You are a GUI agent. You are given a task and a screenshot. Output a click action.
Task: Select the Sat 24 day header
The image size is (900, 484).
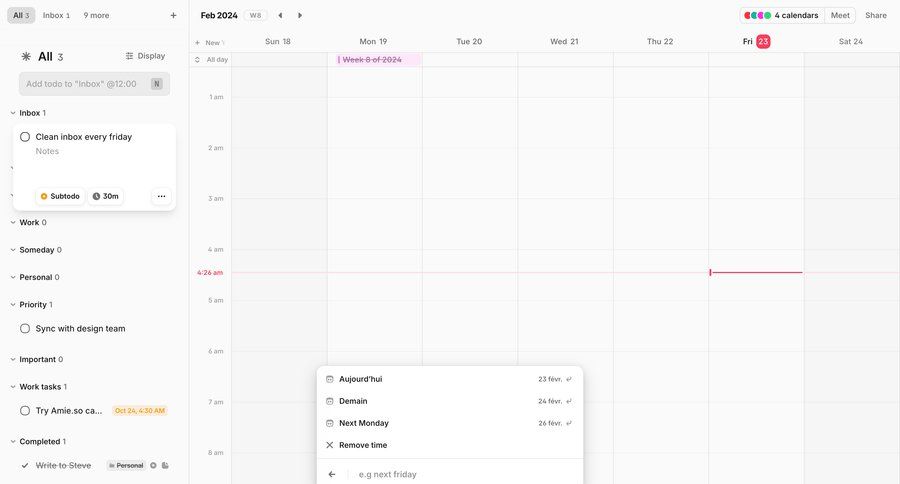[851, 41]
